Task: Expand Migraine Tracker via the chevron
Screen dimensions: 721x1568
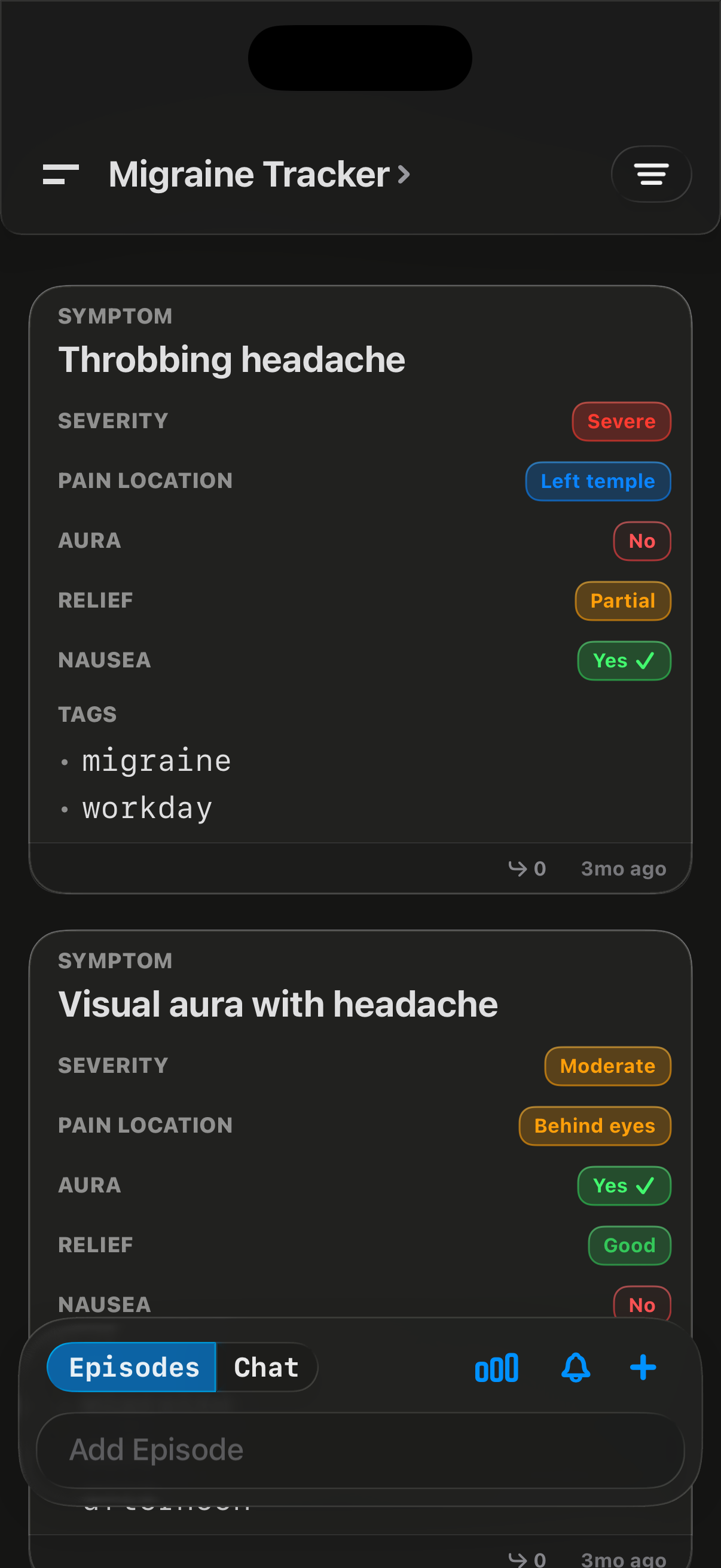Action: coord(404,174)
